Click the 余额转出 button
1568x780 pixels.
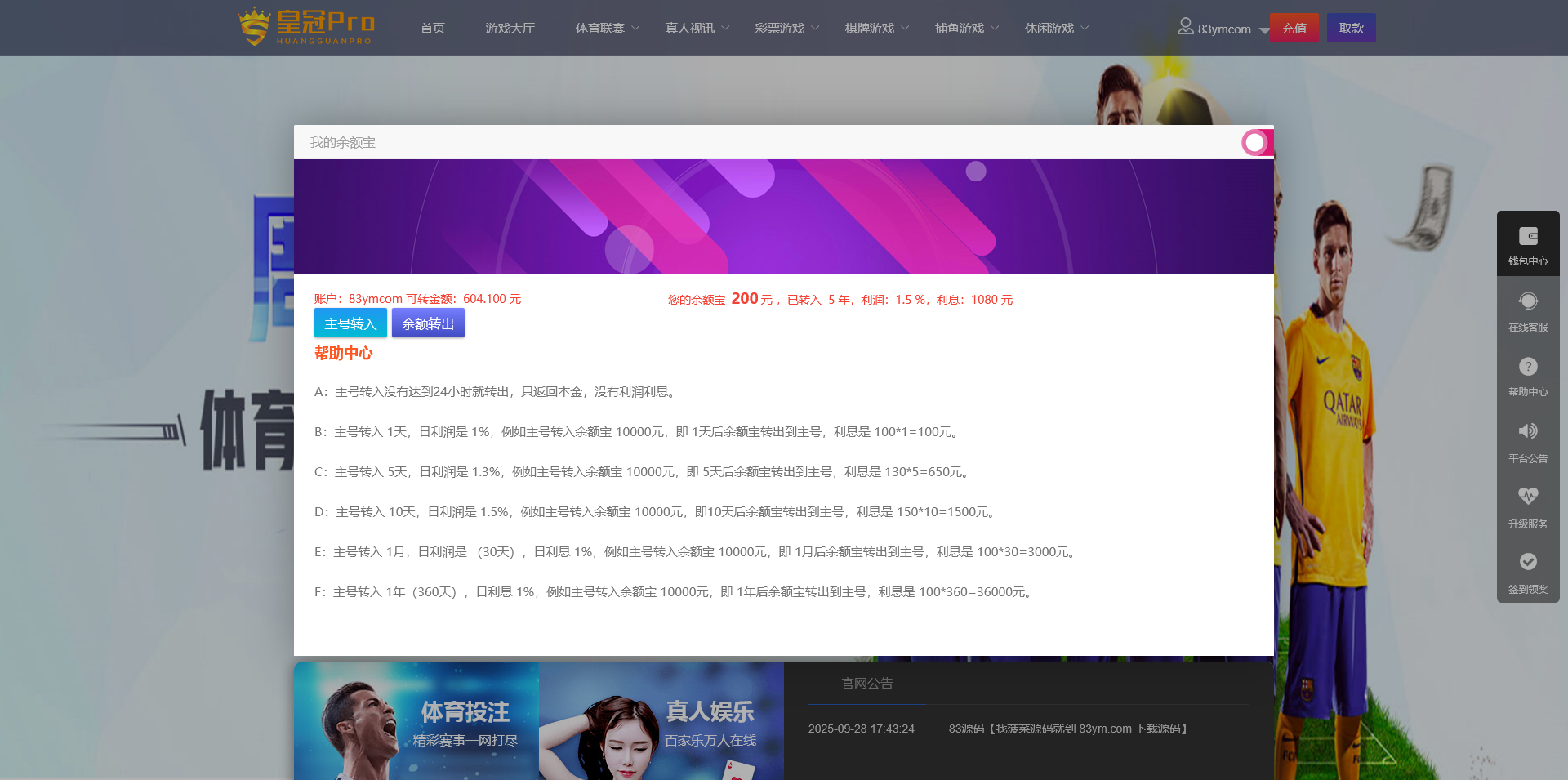(x=428, y=323)
